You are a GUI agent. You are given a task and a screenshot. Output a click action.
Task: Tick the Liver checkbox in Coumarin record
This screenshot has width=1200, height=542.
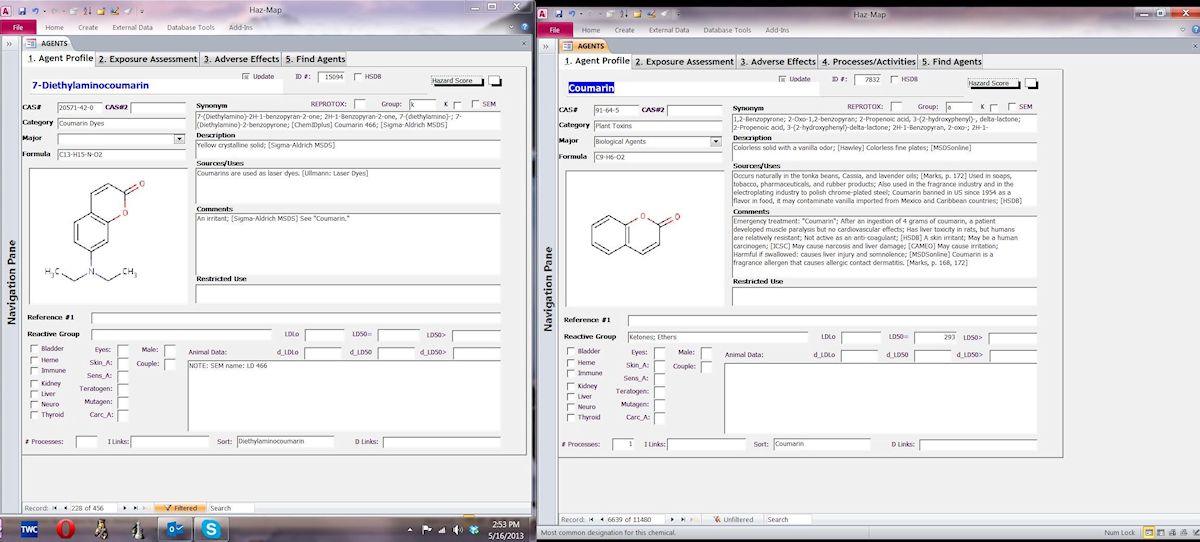[x=569, y=396]
